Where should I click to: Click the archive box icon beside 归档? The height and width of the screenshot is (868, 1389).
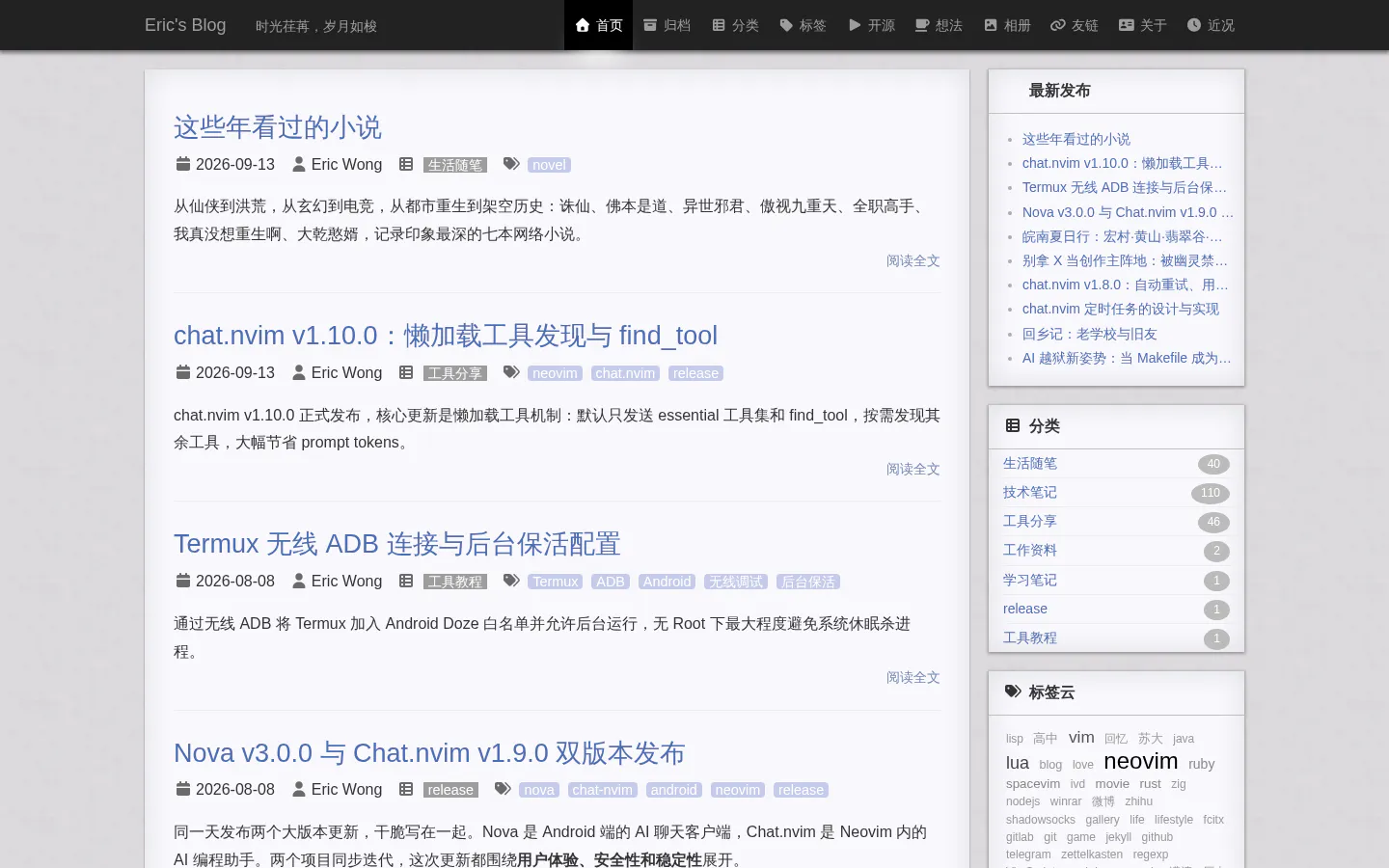(x=650, y=25)
